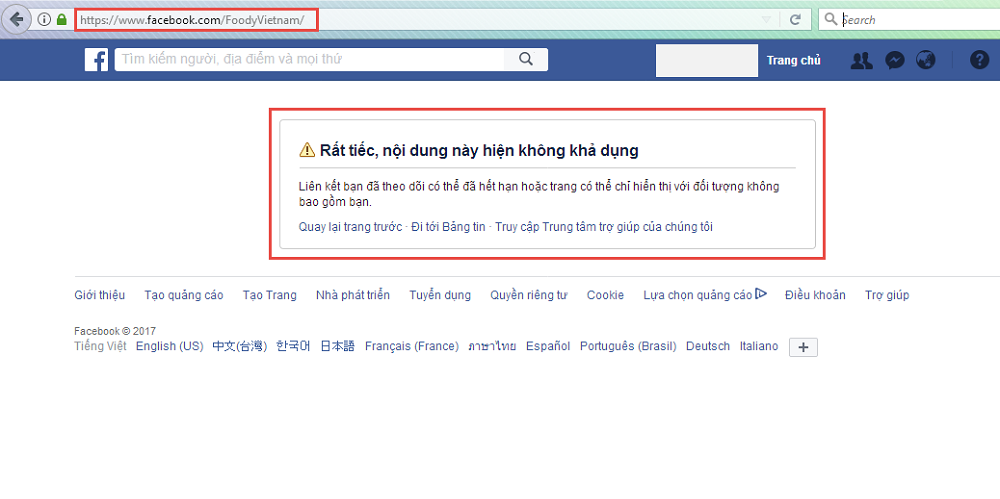Switch language to Español

pos(548,346)
